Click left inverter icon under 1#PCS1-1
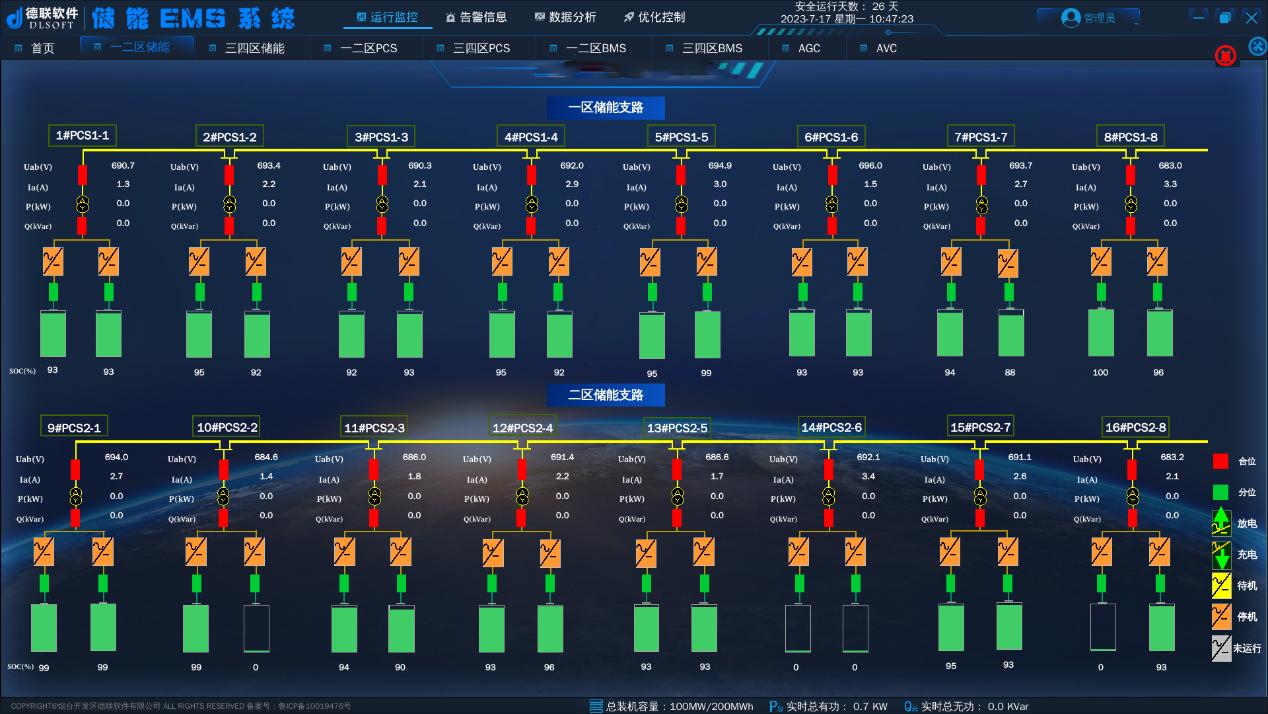Screen dimensions: 1268x714 (x=52, y=262)
